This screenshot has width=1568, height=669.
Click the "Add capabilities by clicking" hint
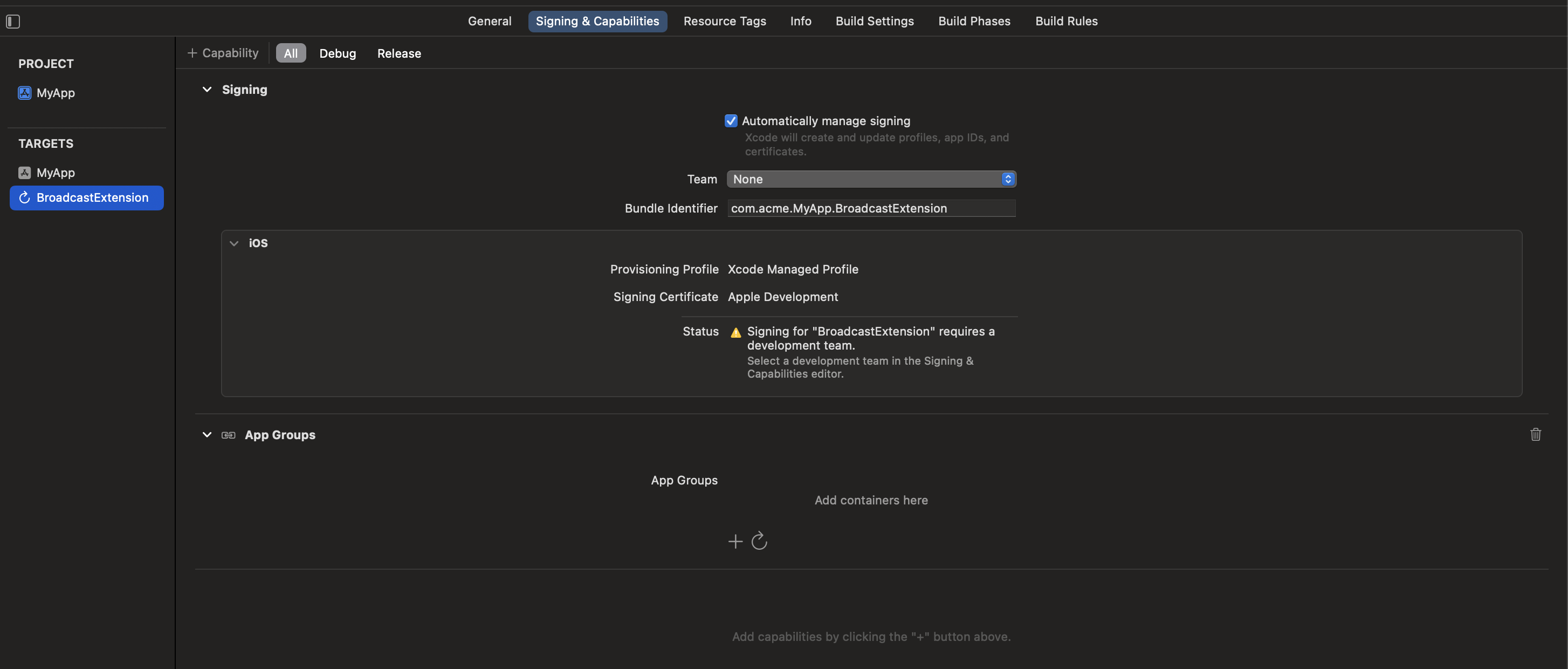(x=871, y=637)
